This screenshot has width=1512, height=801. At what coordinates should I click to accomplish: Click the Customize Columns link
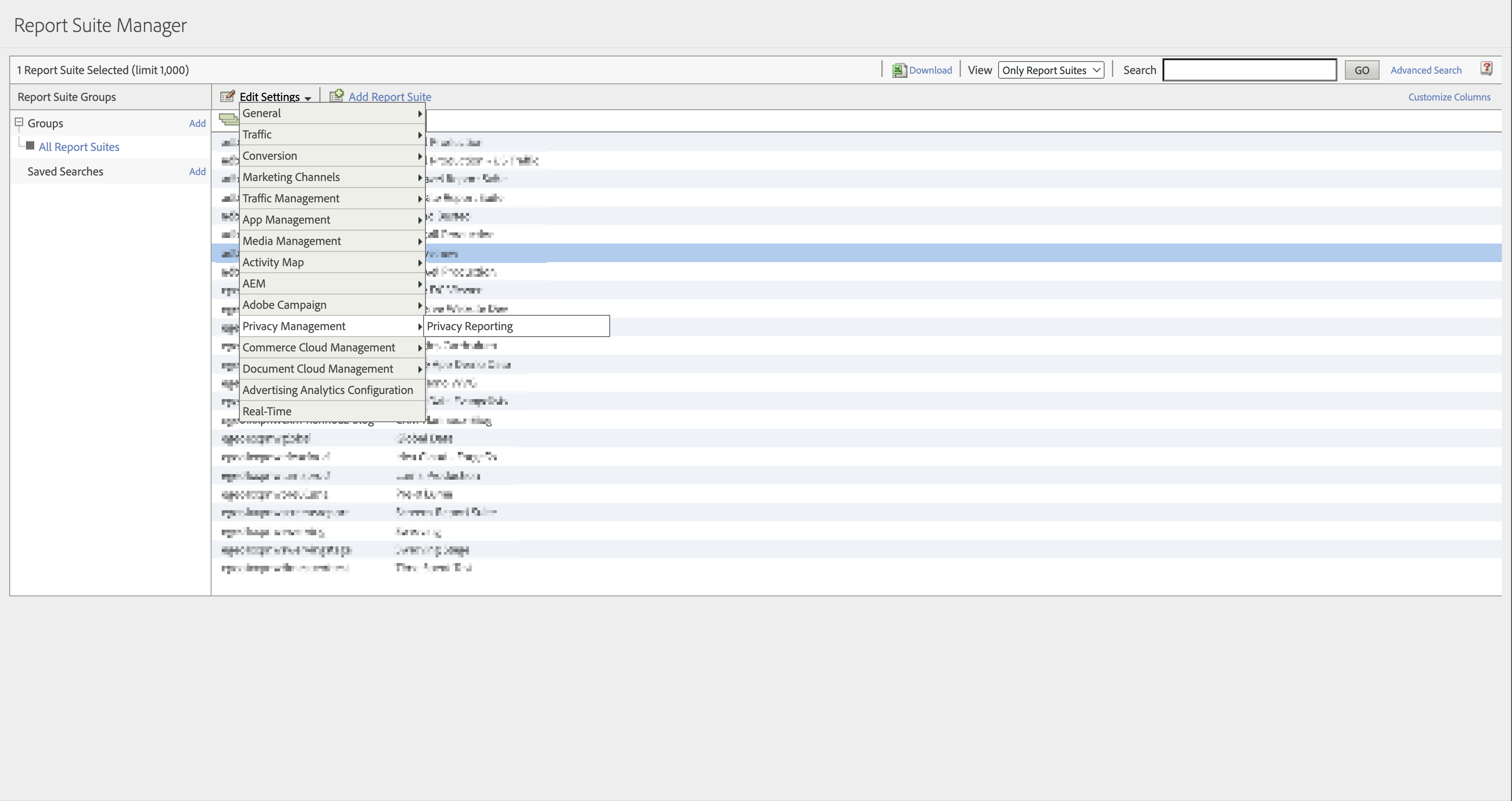point(1449,97)
